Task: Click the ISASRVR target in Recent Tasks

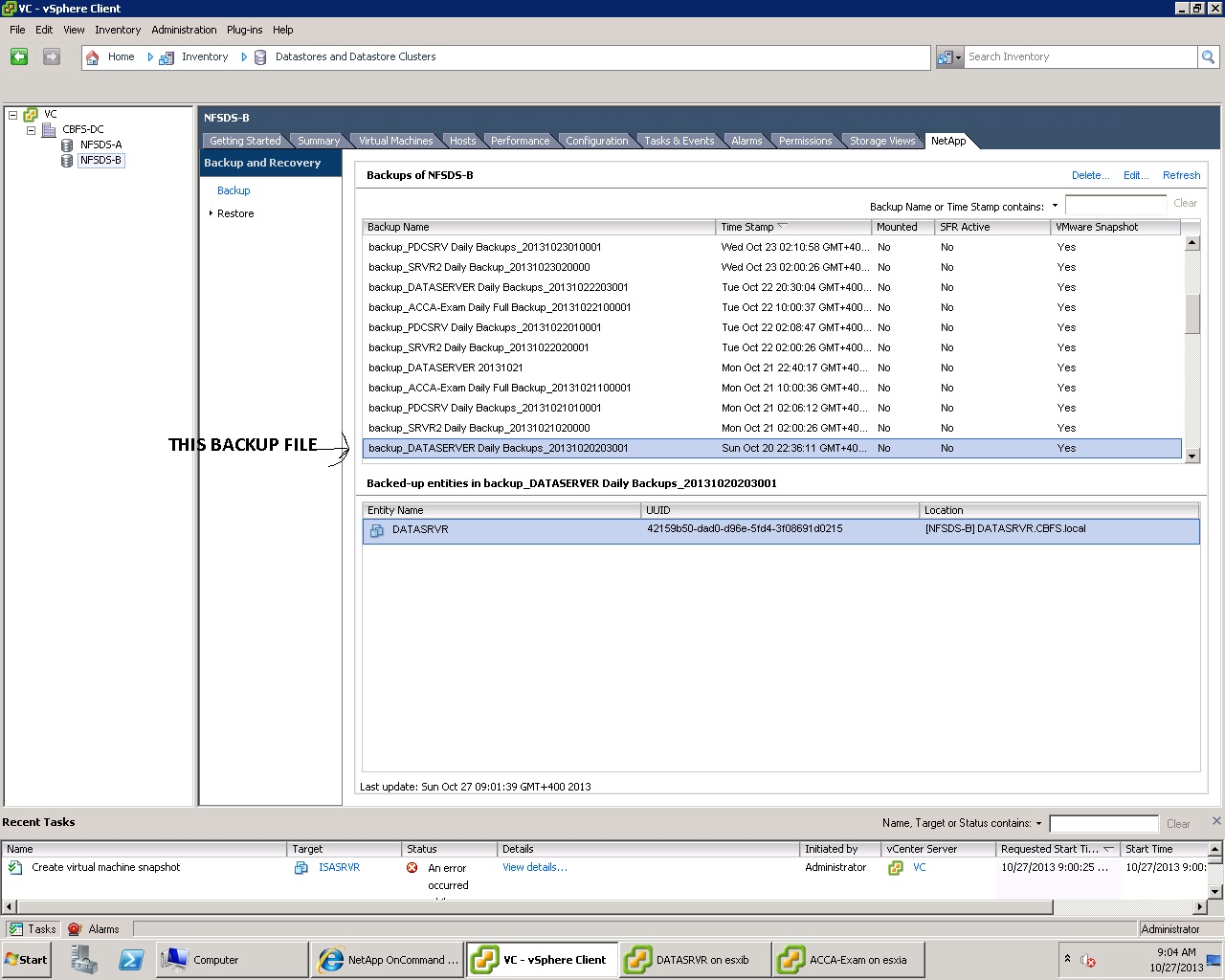Action: 339,868
